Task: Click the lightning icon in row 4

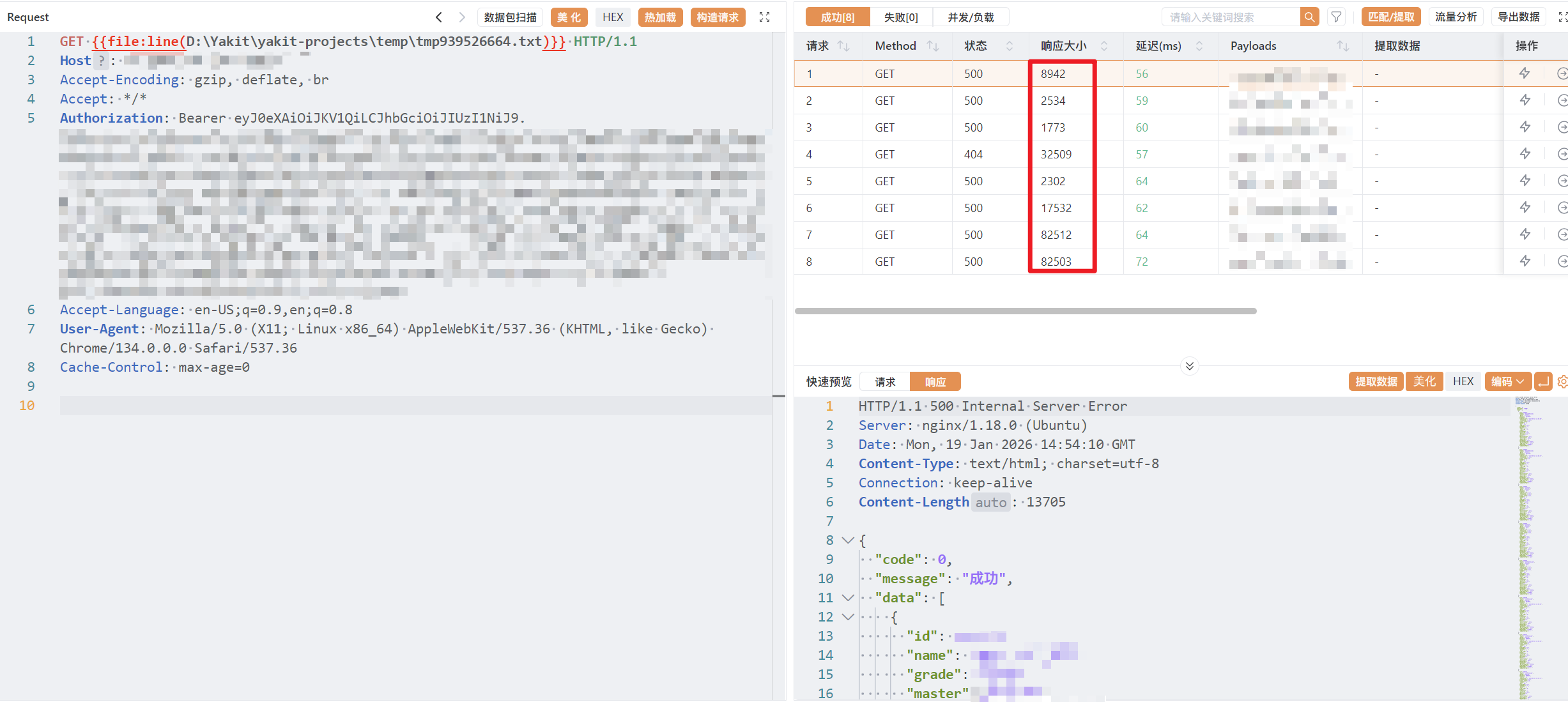Action: 1525,154
